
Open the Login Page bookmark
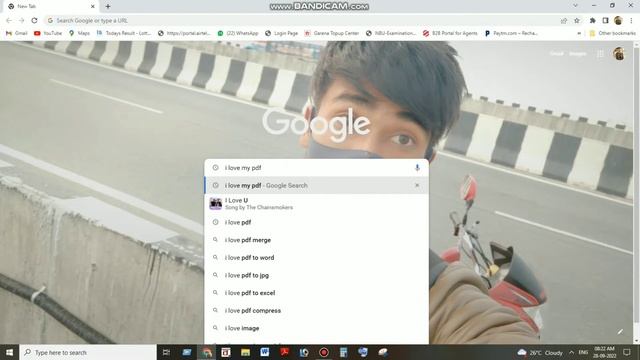pyautogui.click(x=282, y=33)
